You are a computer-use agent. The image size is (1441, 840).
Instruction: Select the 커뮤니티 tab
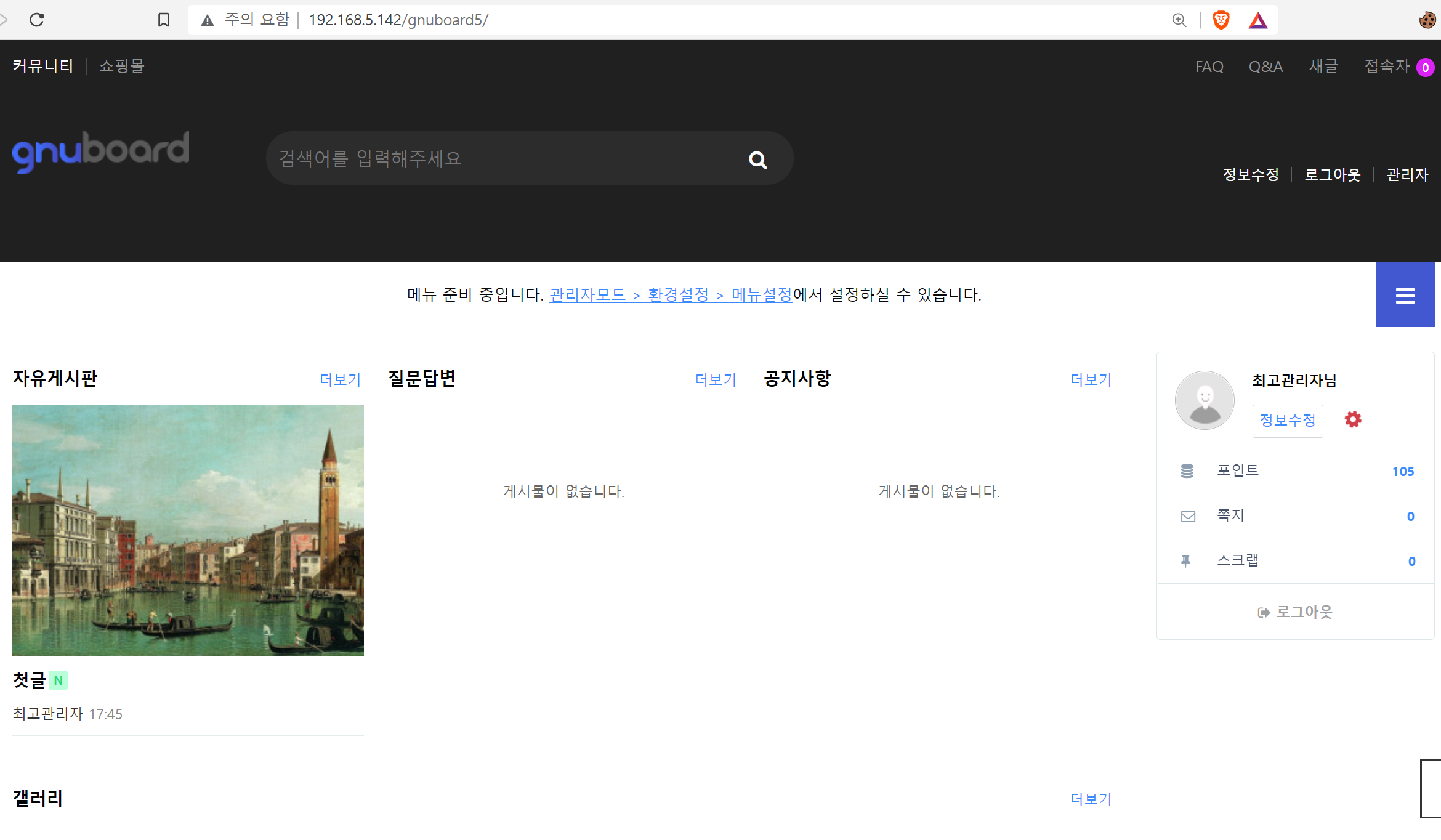click(43, 66)
